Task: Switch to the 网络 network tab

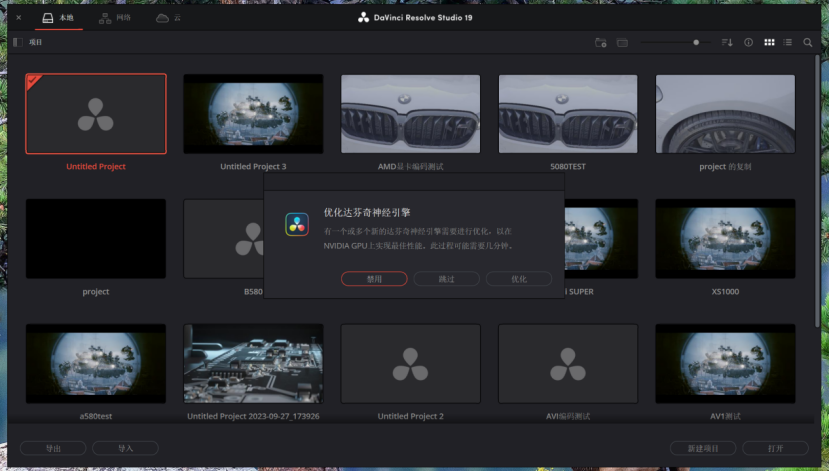Action: [115, 18]
